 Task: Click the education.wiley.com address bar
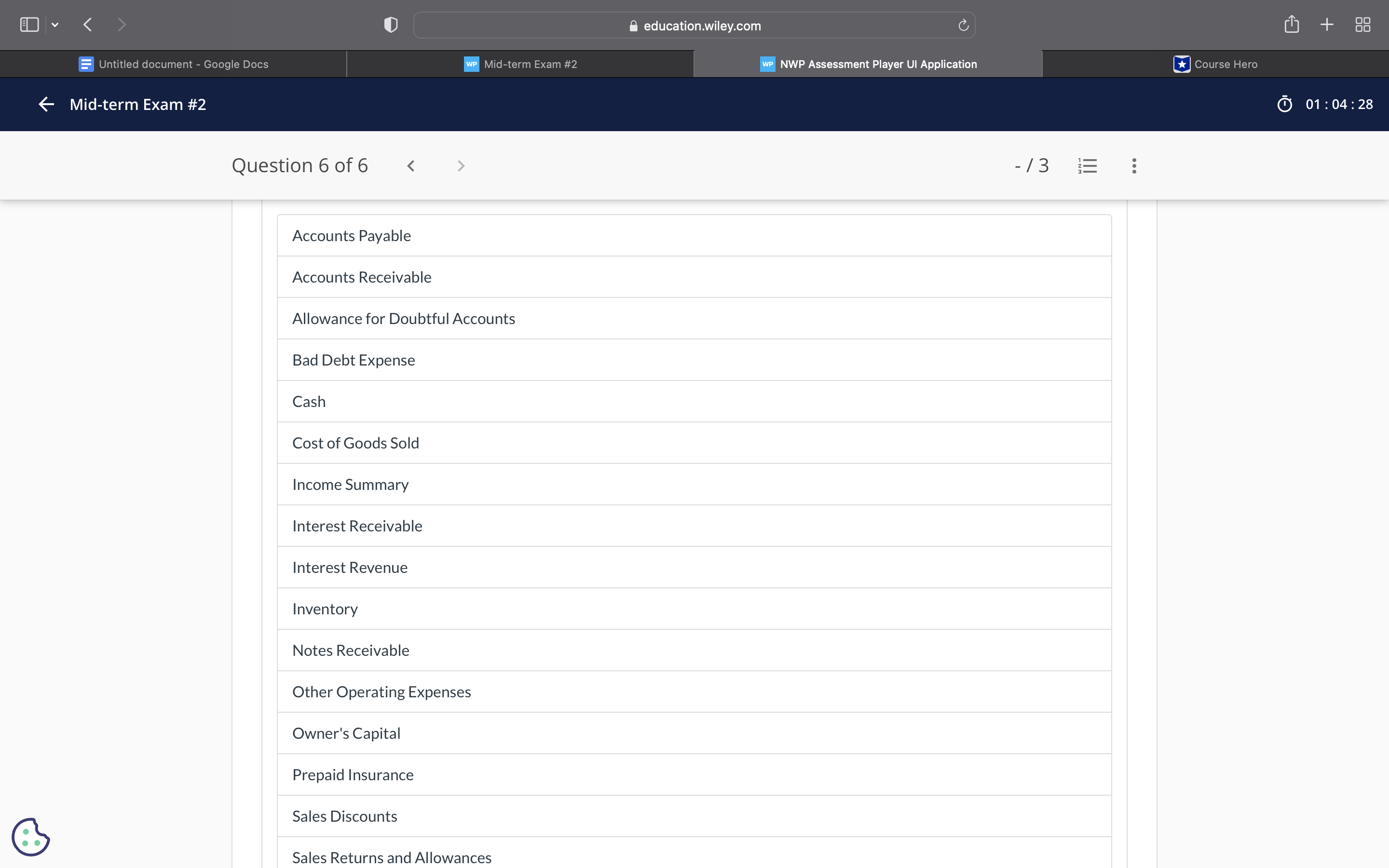click(694, 26)
